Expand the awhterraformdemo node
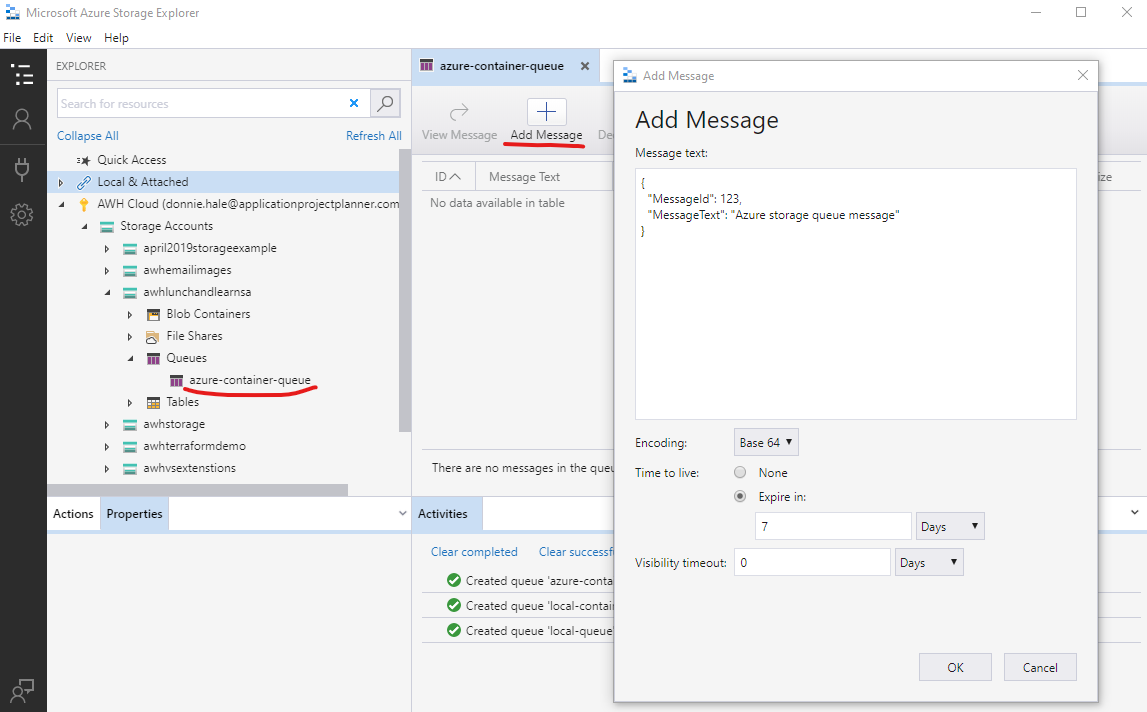The width and height of the screenshot is (1147, 712). click(107, 446)
